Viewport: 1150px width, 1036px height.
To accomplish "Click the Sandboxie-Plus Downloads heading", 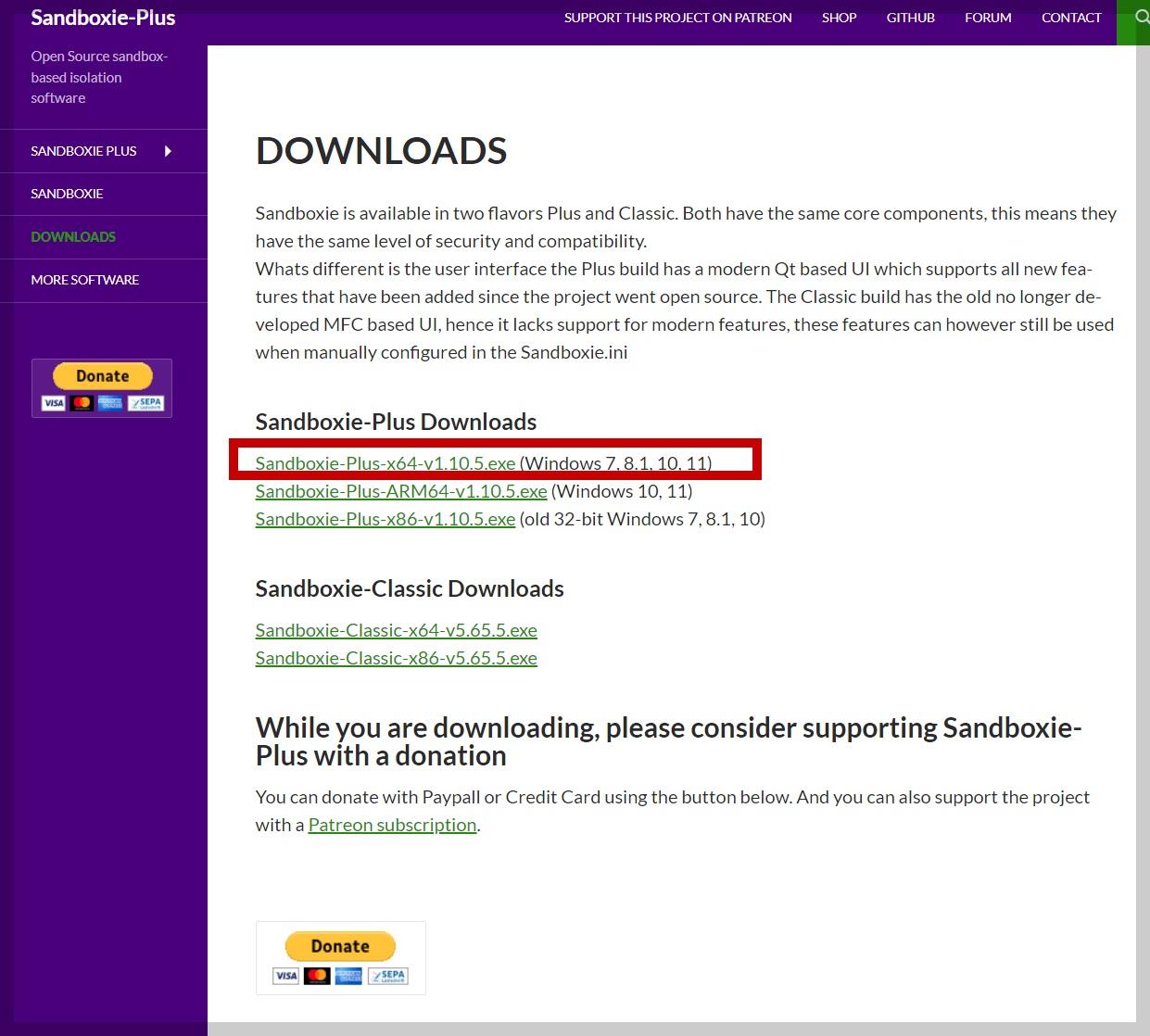I will (396, 422).
